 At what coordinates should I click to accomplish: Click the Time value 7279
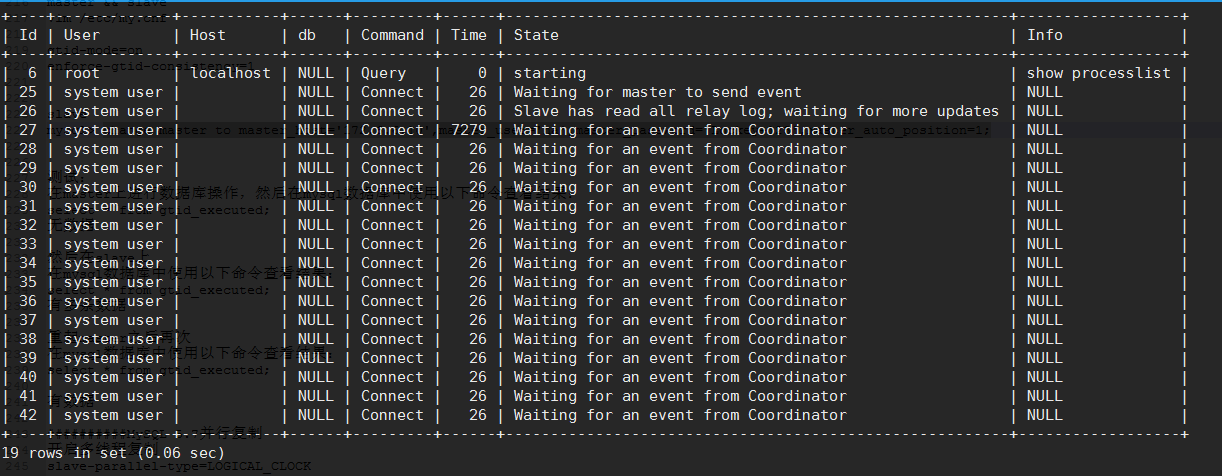point(469,130)
